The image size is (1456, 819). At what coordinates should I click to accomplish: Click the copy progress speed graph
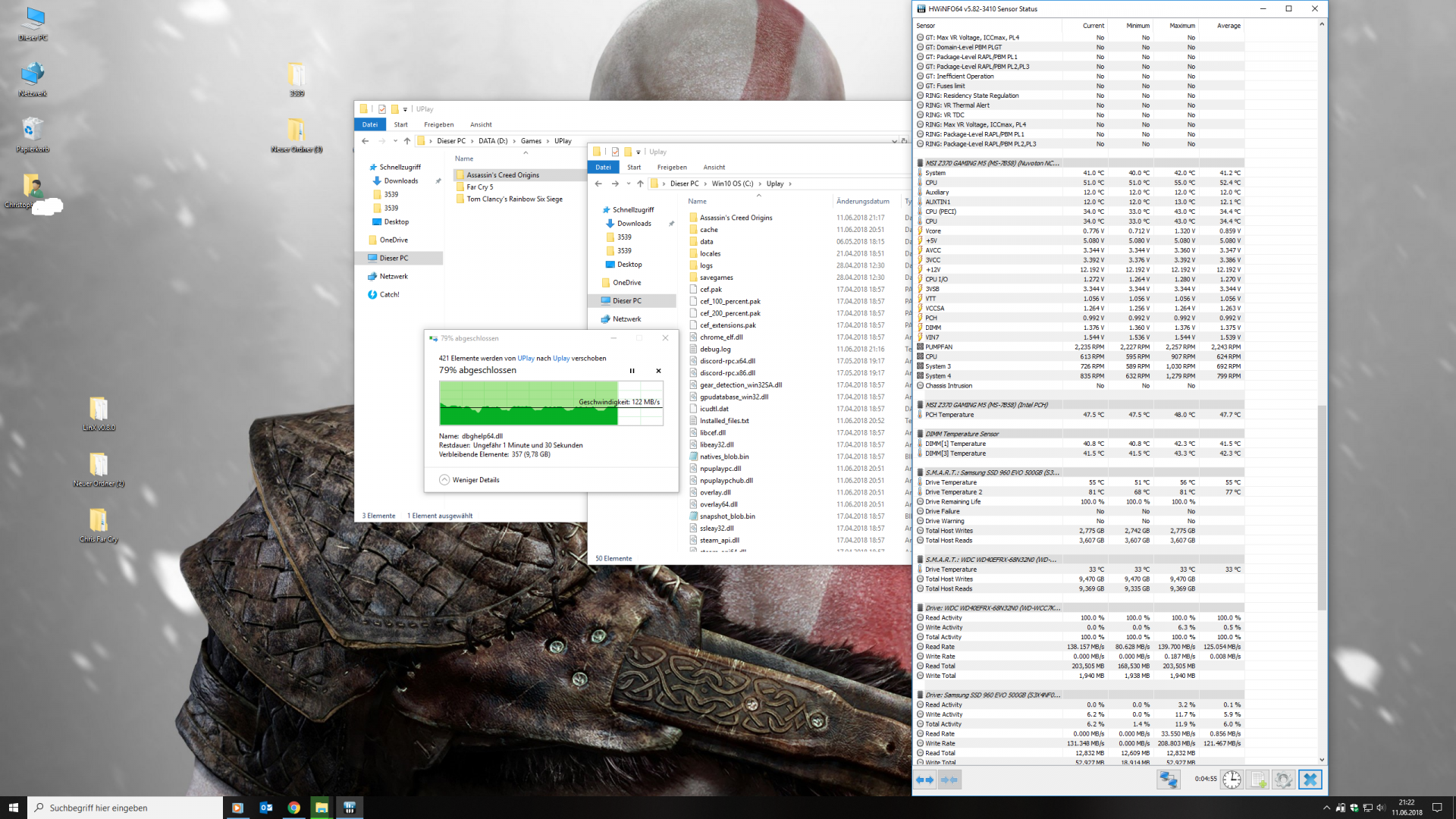coord(551,403)
